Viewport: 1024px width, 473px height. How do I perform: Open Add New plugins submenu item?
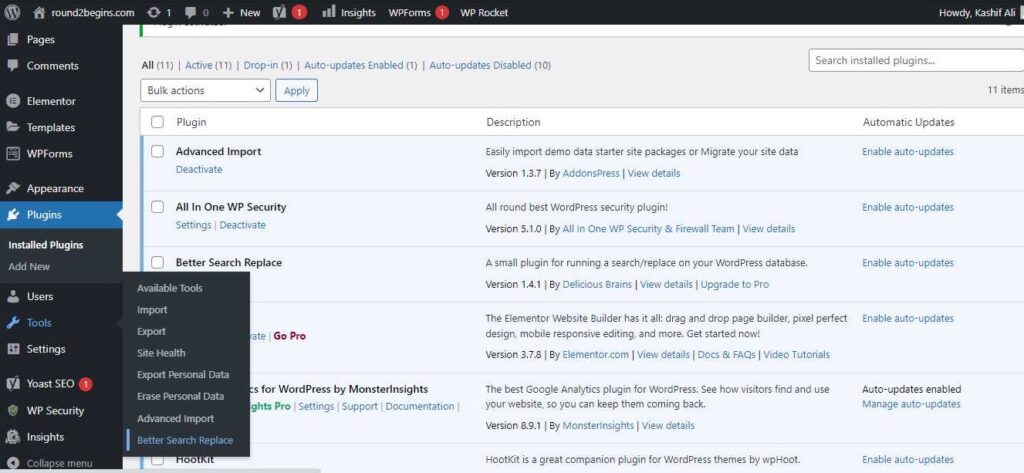(29, 267)
